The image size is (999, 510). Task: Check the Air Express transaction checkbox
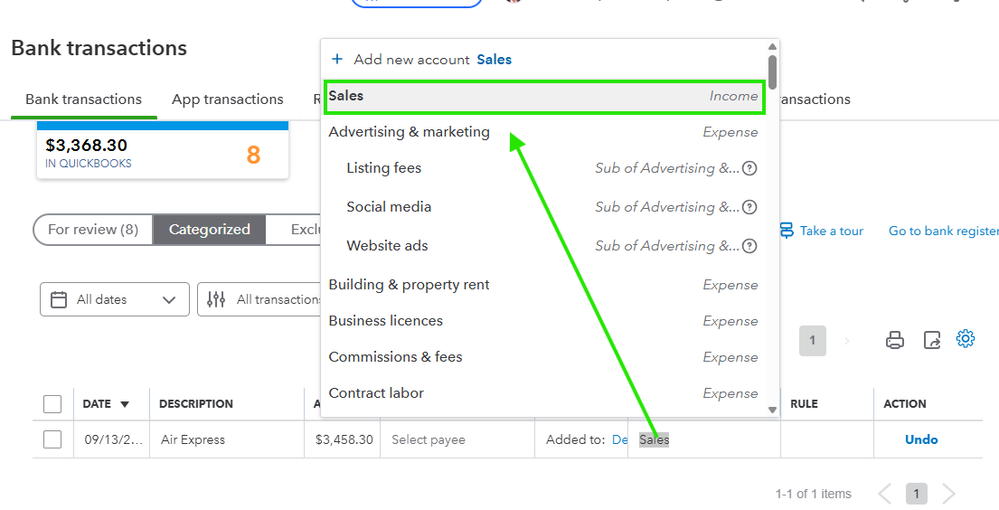[53, 439]
